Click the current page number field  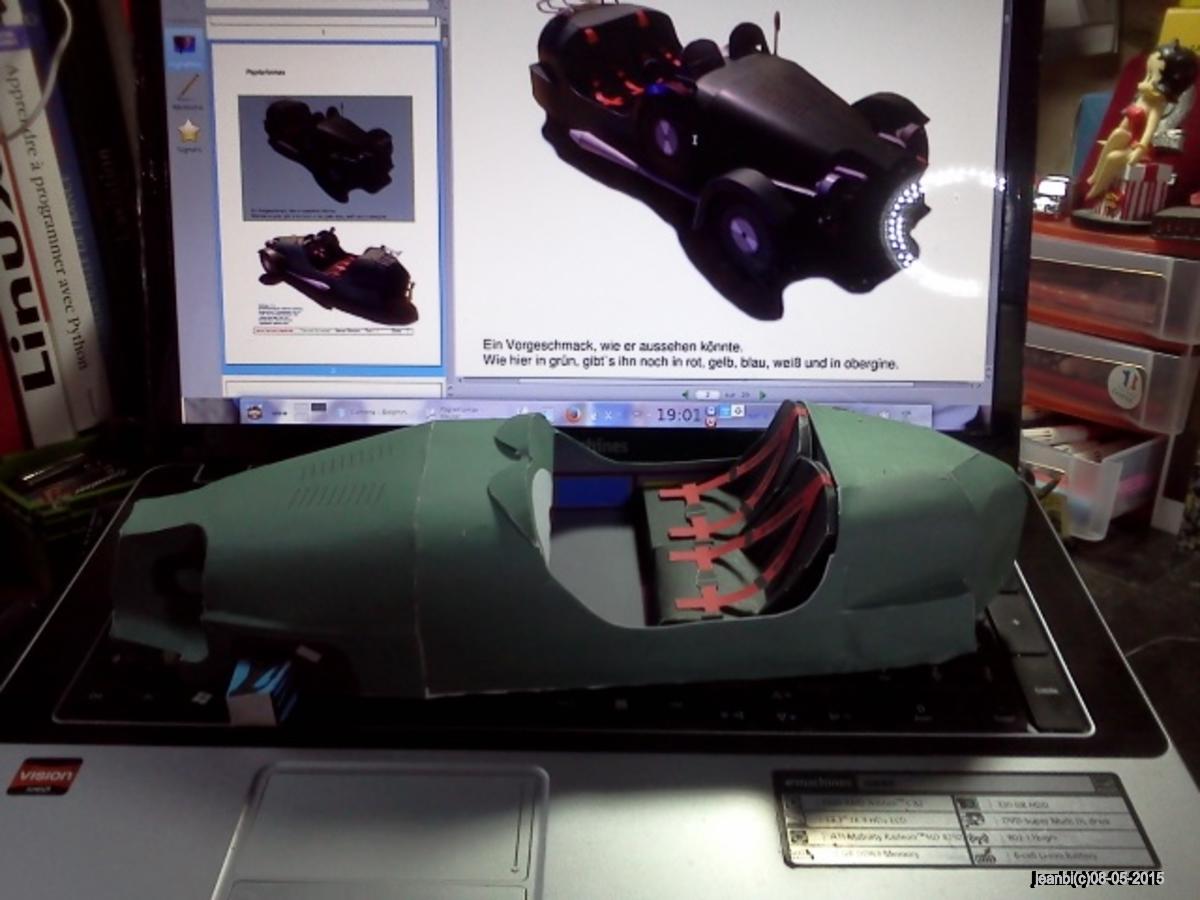(708, 395)
